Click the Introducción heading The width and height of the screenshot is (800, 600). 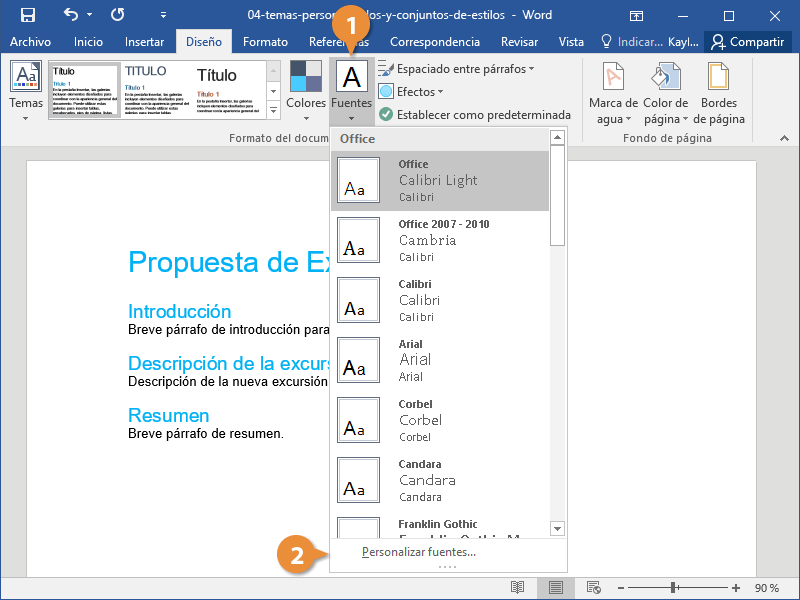[x=180, y=311]
